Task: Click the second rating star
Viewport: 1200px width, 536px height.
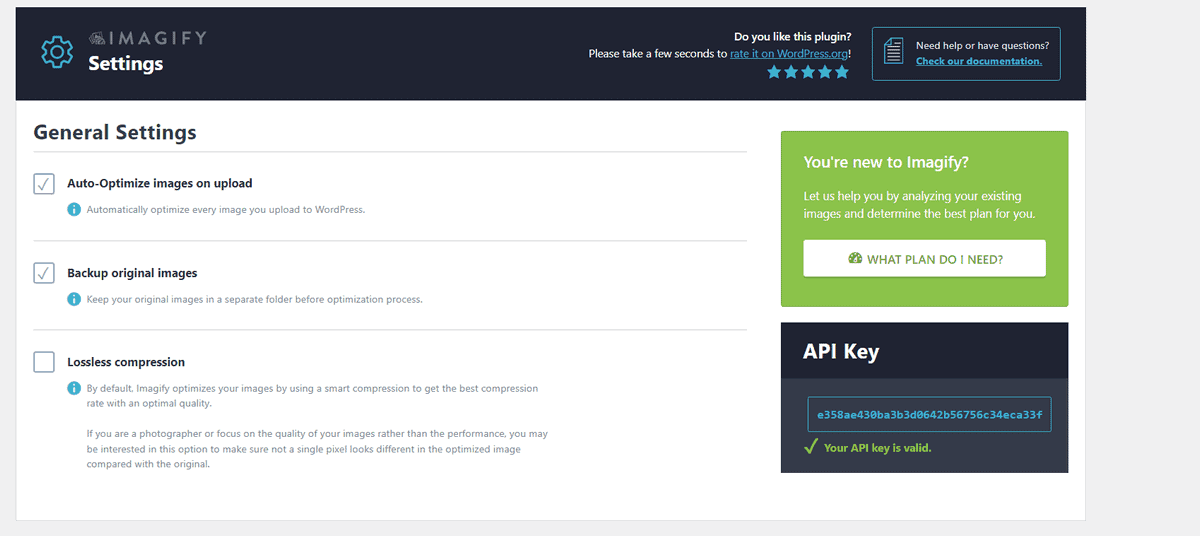Action: [791, 72]
